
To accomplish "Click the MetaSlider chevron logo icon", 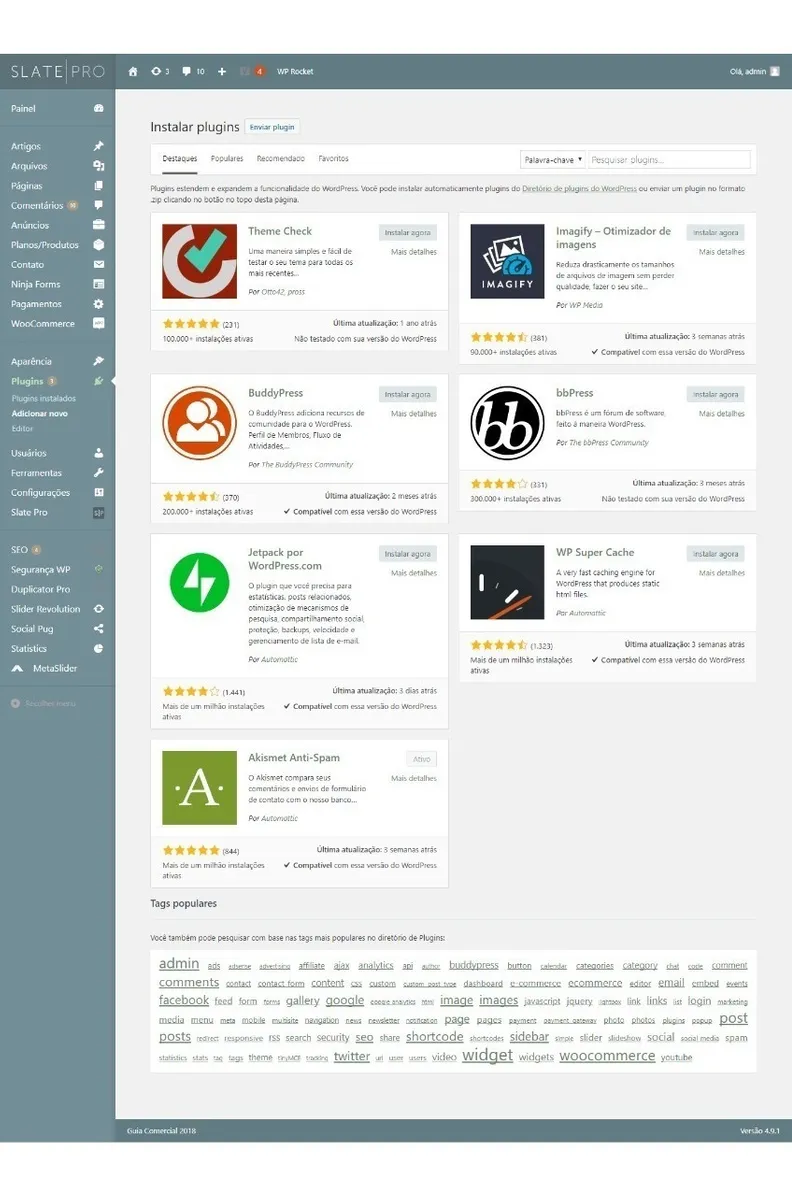I will (x=17, y=668).
